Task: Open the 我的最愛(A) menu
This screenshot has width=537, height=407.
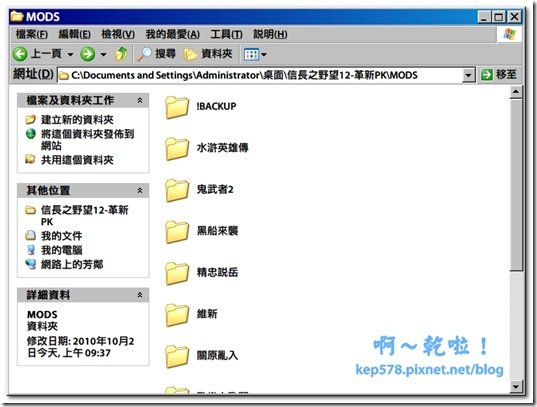Action: click(173, 34)
